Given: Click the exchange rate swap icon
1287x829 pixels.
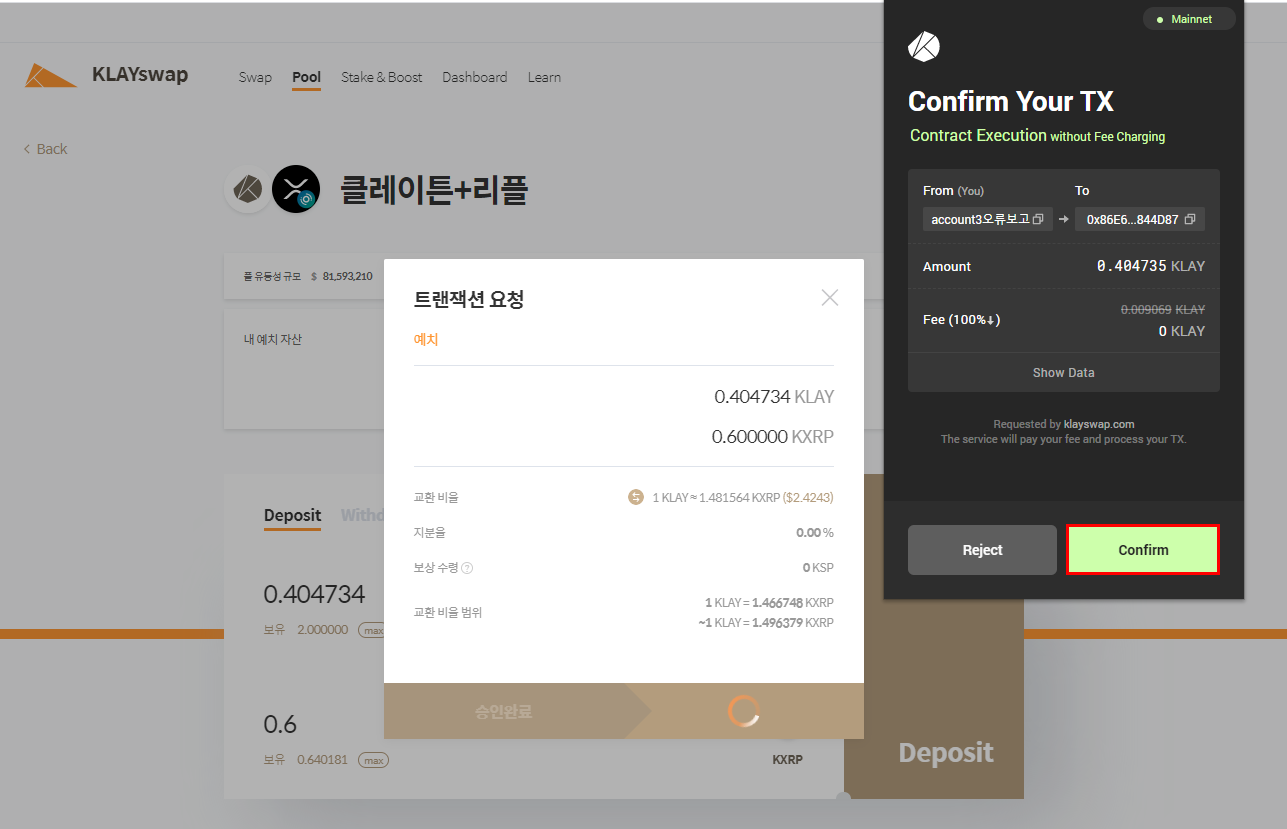Looking at the screenshot, I should click(636, 497).
